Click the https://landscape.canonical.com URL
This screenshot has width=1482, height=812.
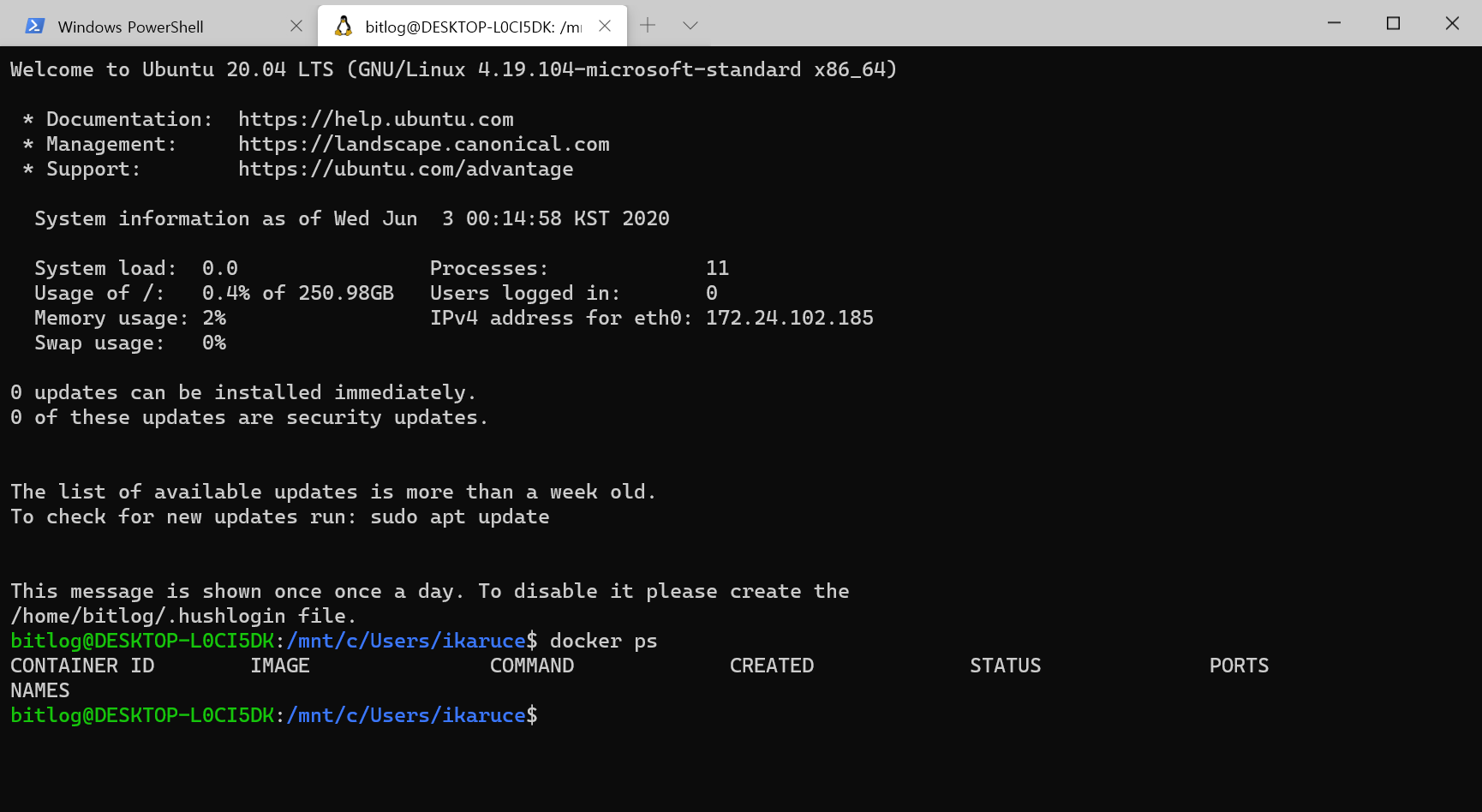click(x=424, y=144)
